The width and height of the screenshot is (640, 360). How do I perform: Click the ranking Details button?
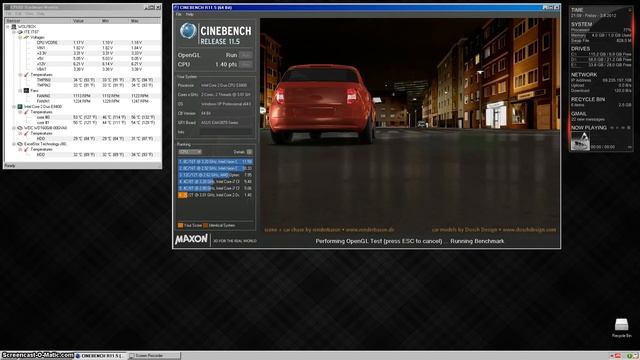tap(249, 152)
